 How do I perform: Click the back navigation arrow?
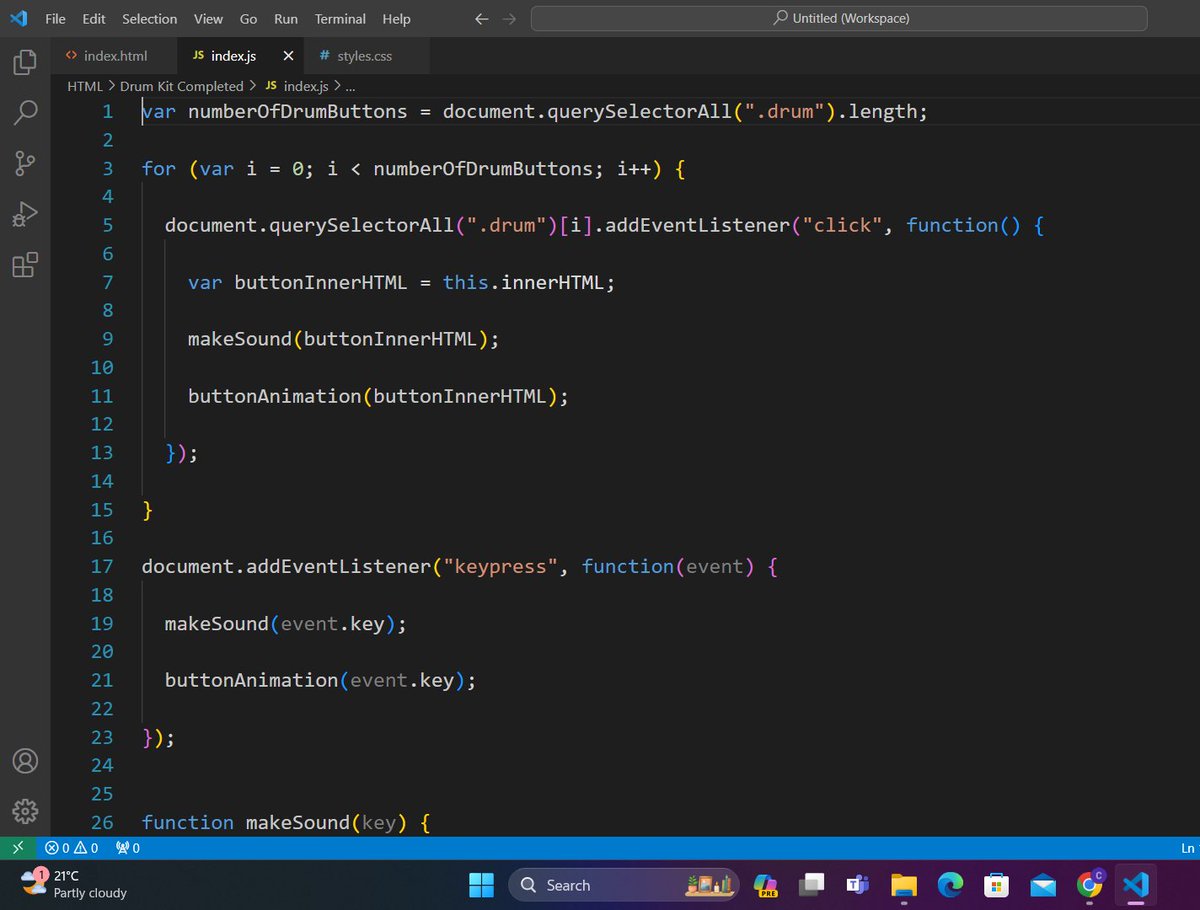(481, 18)
